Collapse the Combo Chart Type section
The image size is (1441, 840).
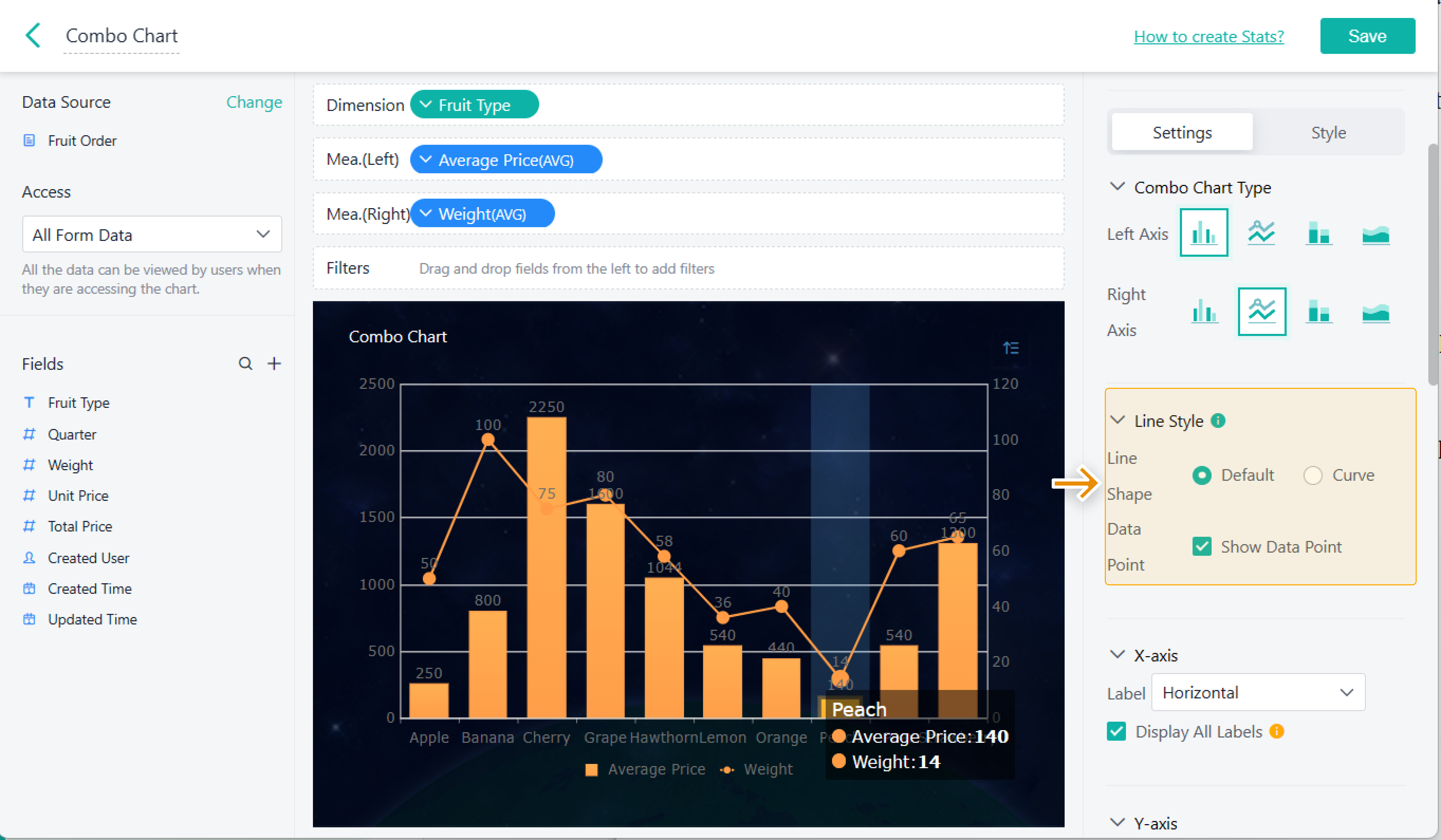pyautogui.click(x=1117, y=187)
